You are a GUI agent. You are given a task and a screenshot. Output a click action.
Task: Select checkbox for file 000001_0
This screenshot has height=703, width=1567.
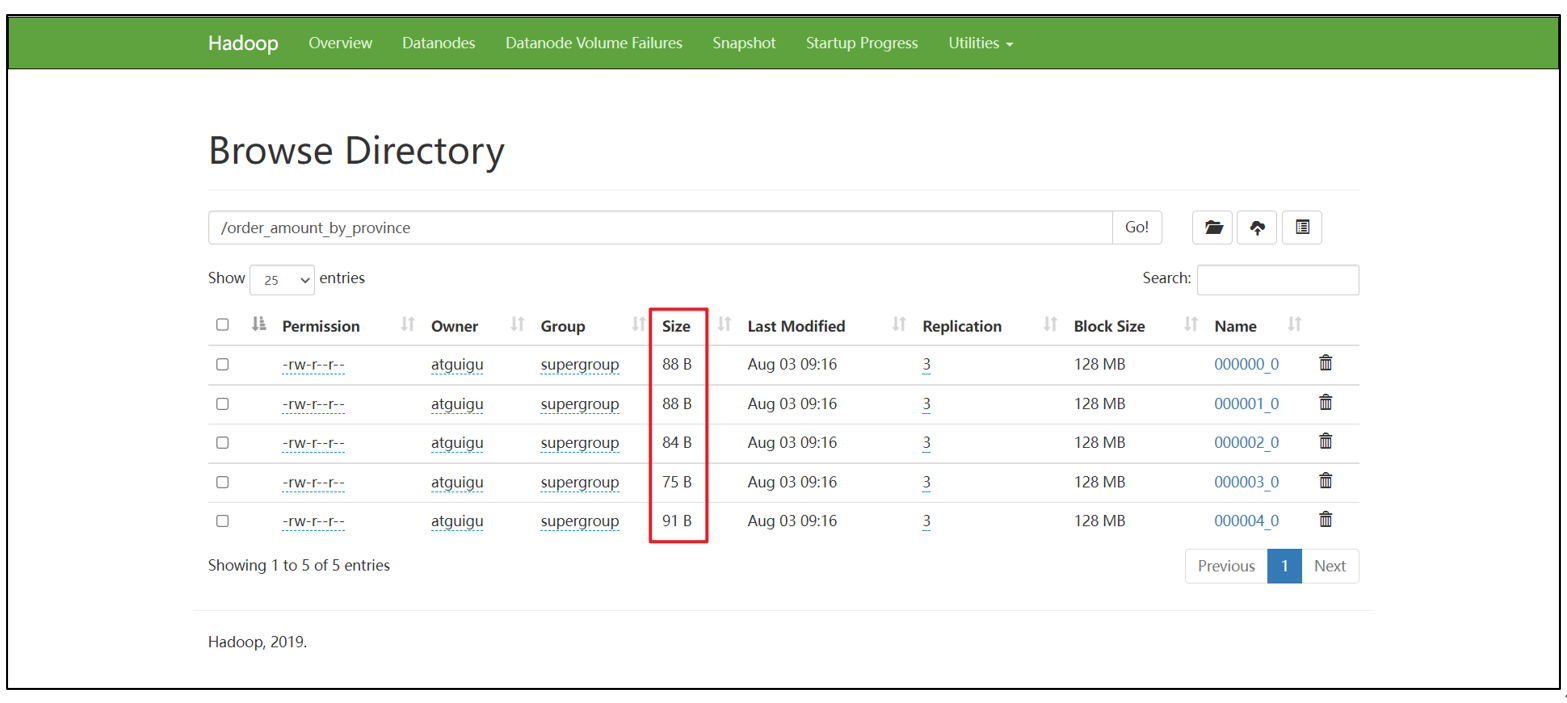222,404
